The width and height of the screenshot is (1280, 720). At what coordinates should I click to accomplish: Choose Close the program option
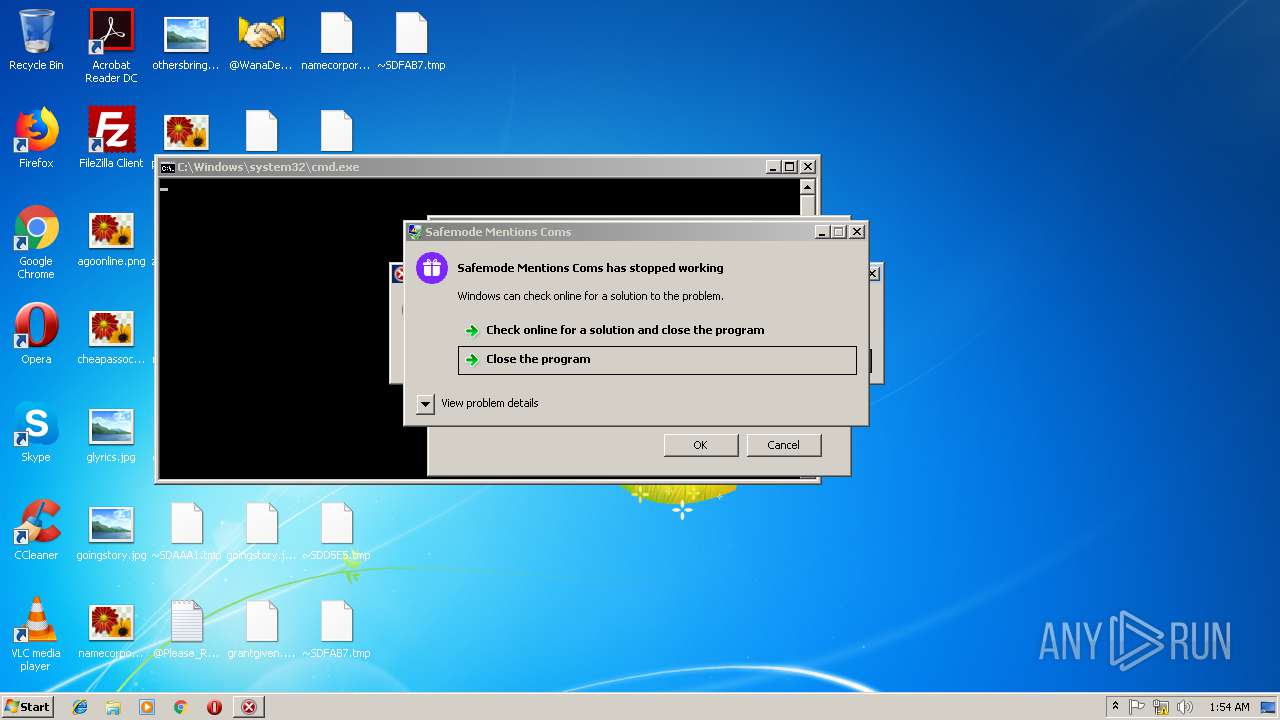(657, 360)
